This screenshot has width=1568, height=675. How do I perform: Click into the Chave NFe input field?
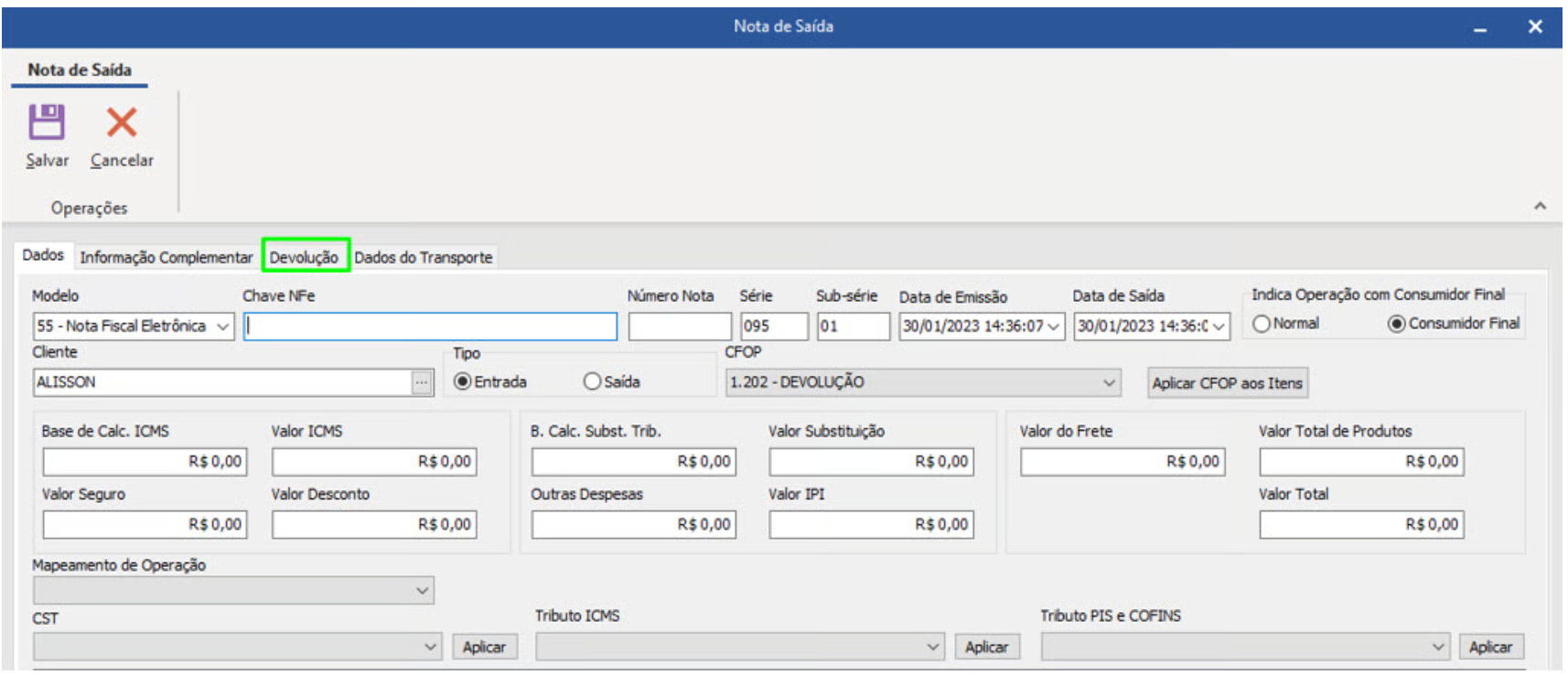coord(430,327)
